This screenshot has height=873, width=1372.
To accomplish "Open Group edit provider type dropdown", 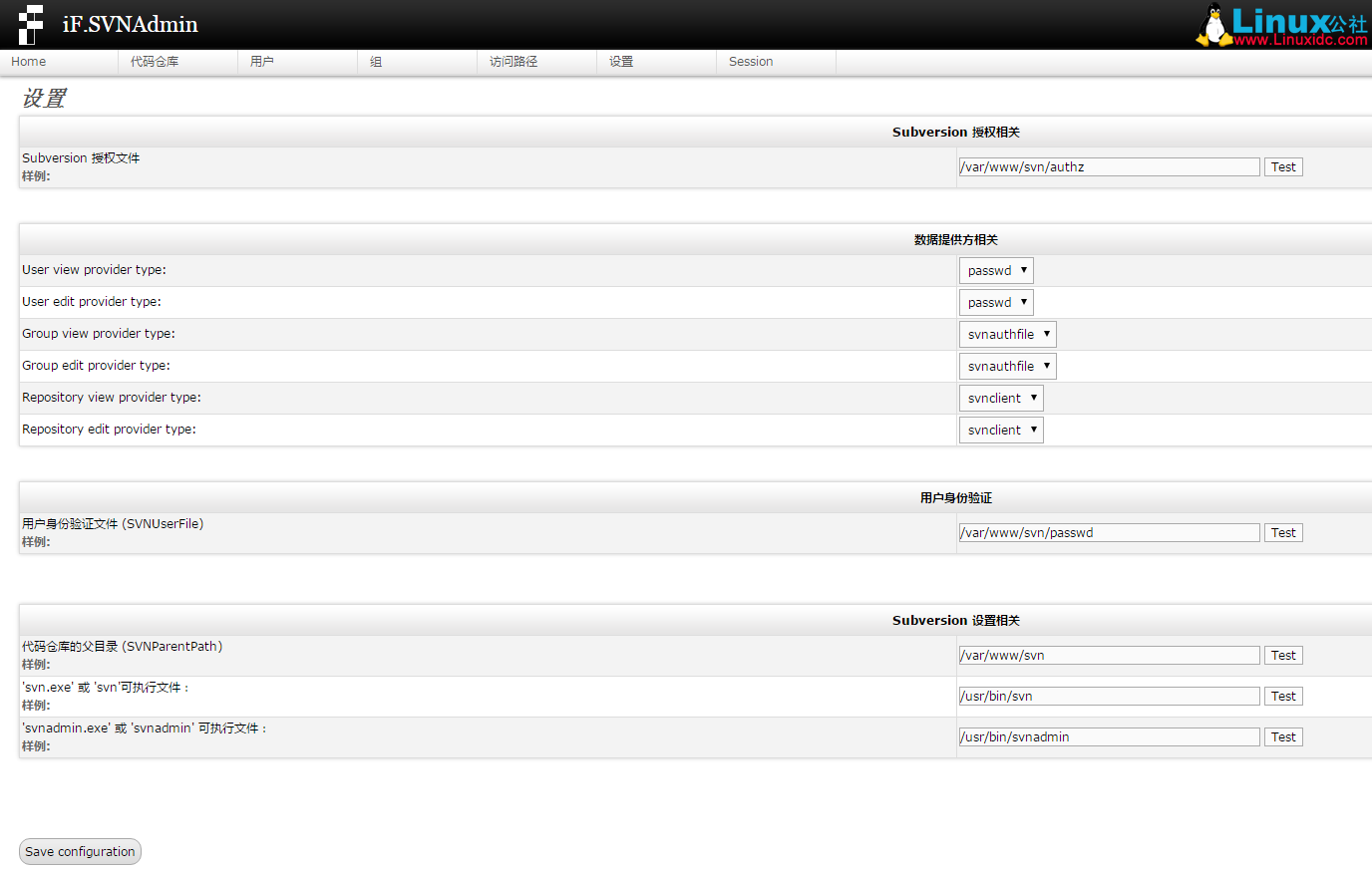I will [x=1007, y=367].
